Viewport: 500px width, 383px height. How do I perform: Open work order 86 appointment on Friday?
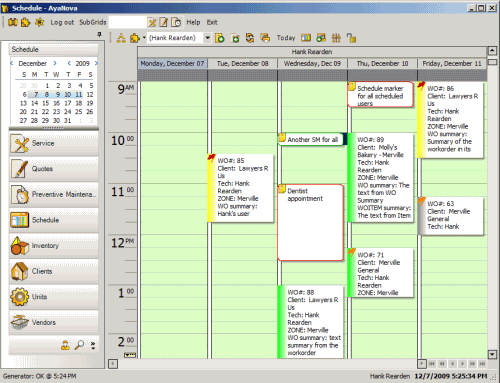(451, 120)
